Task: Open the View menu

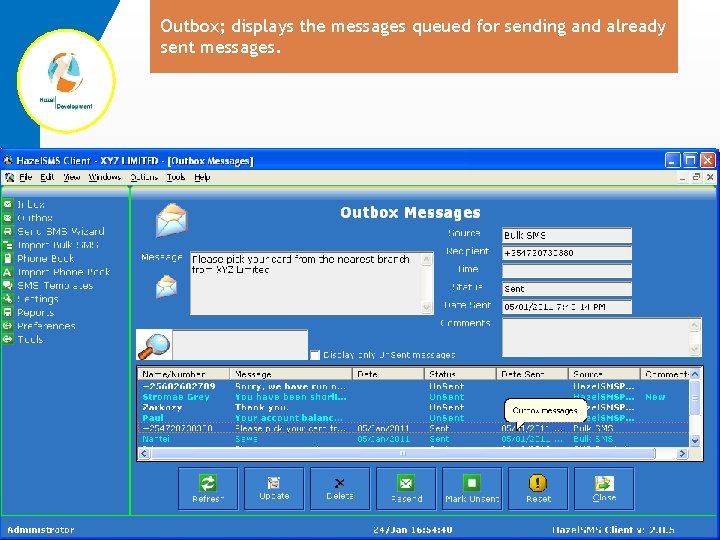Action: click(x=72, y=177)
